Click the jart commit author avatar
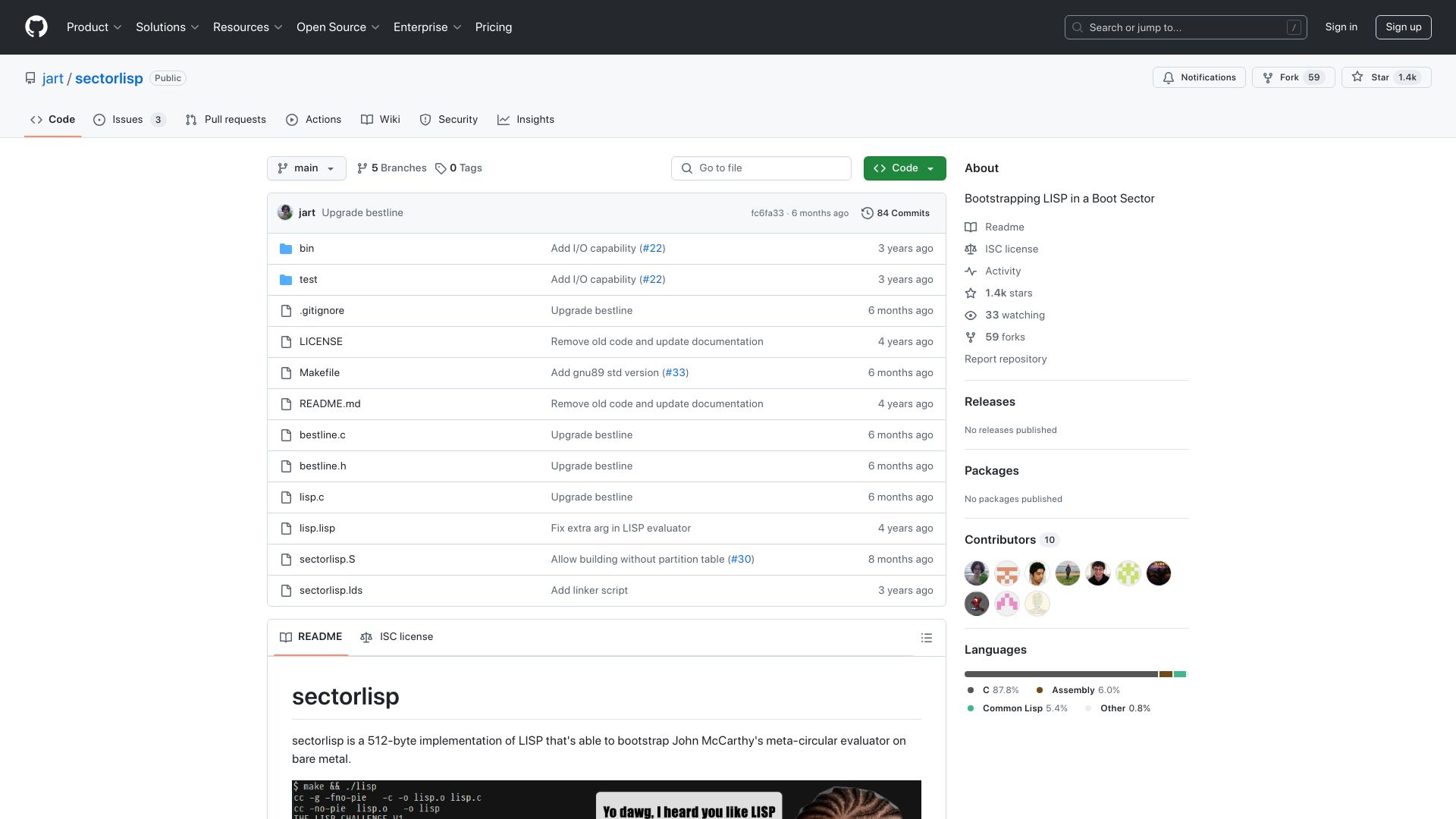 point(285,212)
